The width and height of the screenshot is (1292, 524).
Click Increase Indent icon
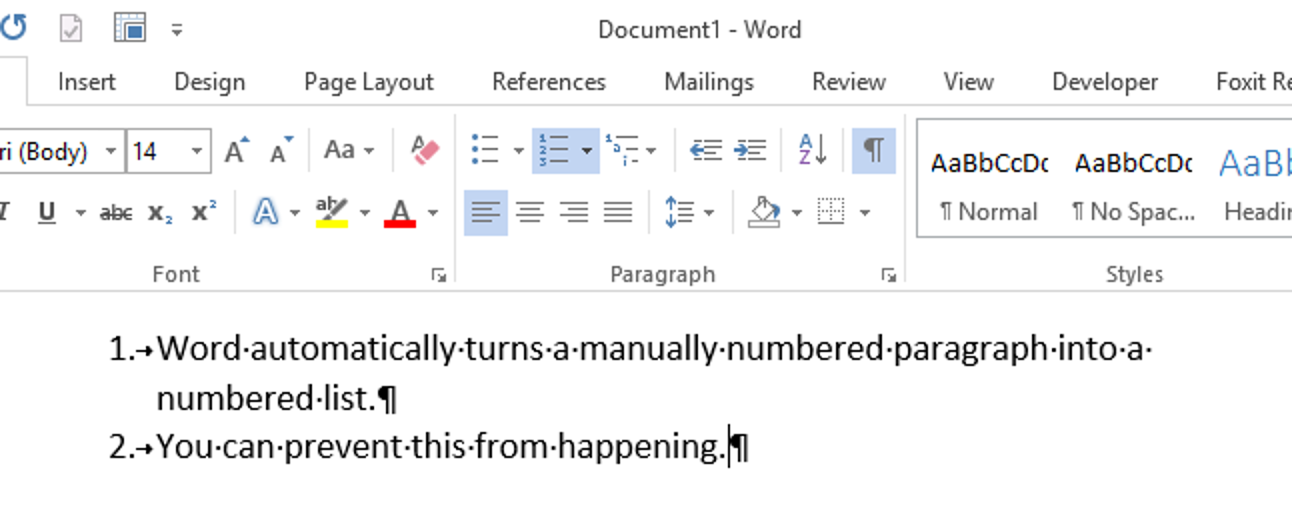749,151
